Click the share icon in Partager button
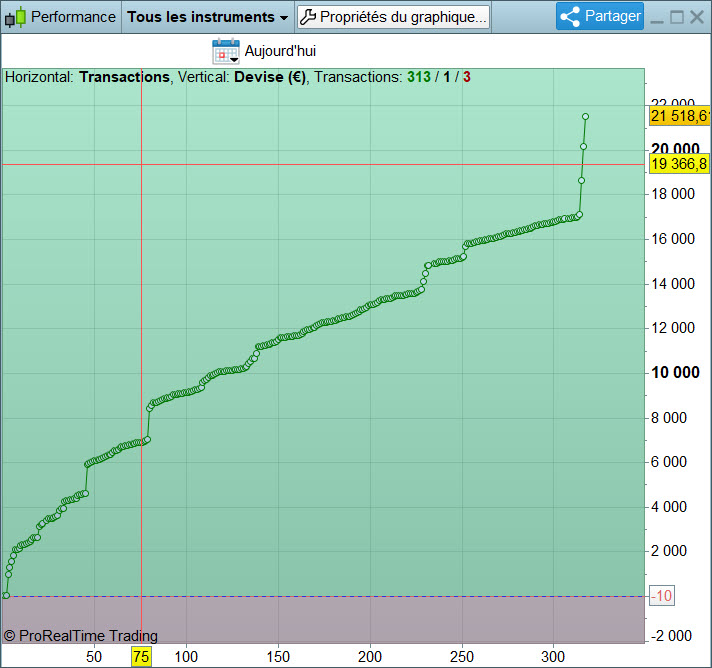This screenshot has width=712, height=668. tap(570, 17)
